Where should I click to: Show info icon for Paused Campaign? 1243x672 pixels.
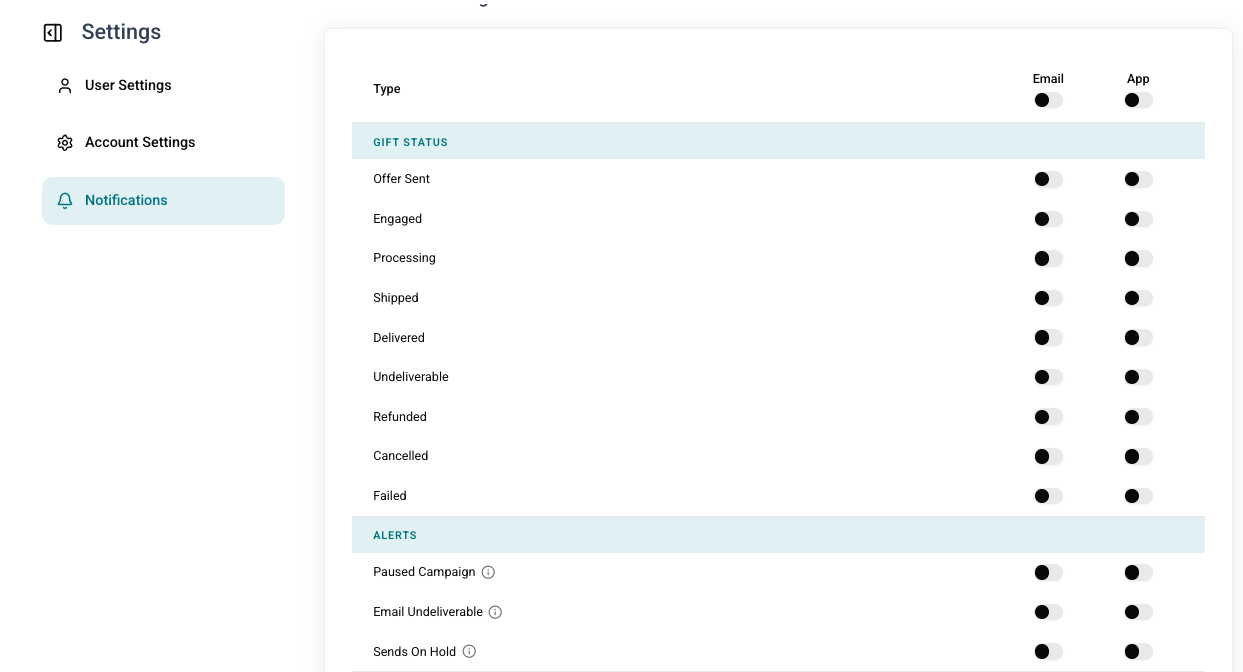pyautogui.click(x=488, y=573)
